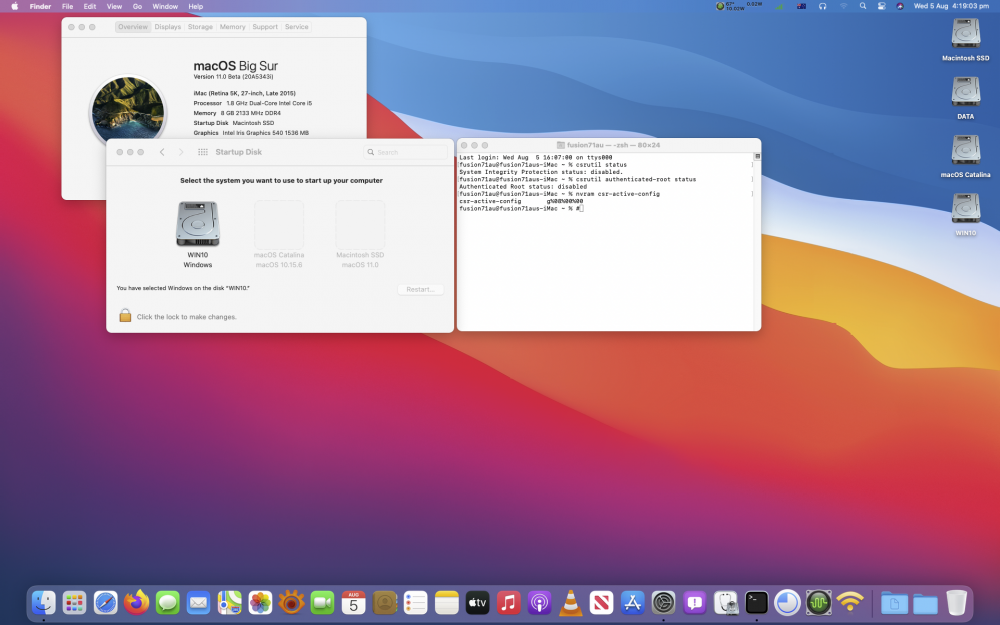Launch Safari from the dock

[x=106, y=602]
